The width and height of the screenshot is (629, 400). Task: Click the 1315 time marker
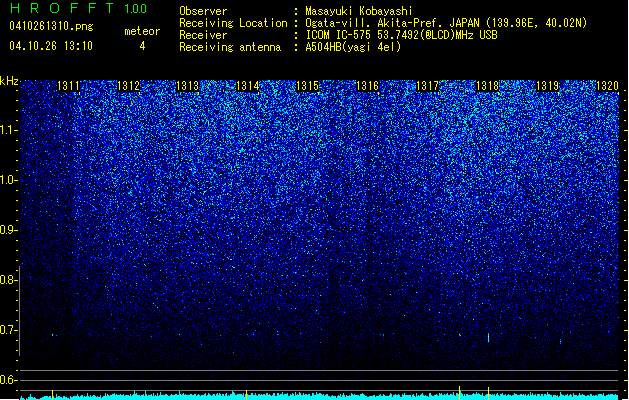(x=307, y=86)
